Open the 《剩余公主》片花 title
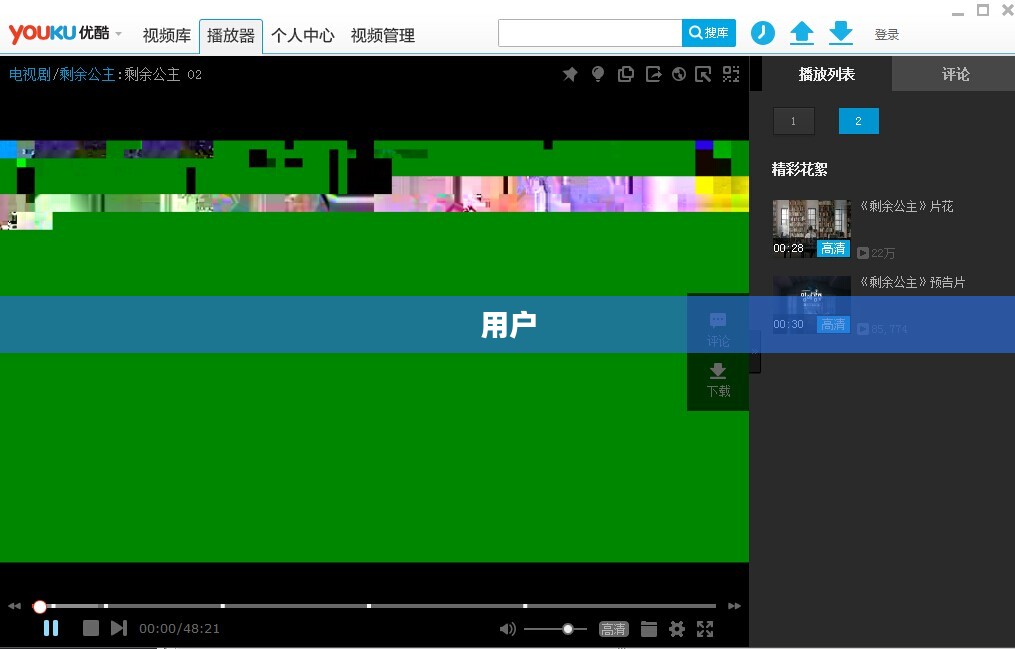The image size is (1015, 649). pyautogui.click(x=906, y=206)
